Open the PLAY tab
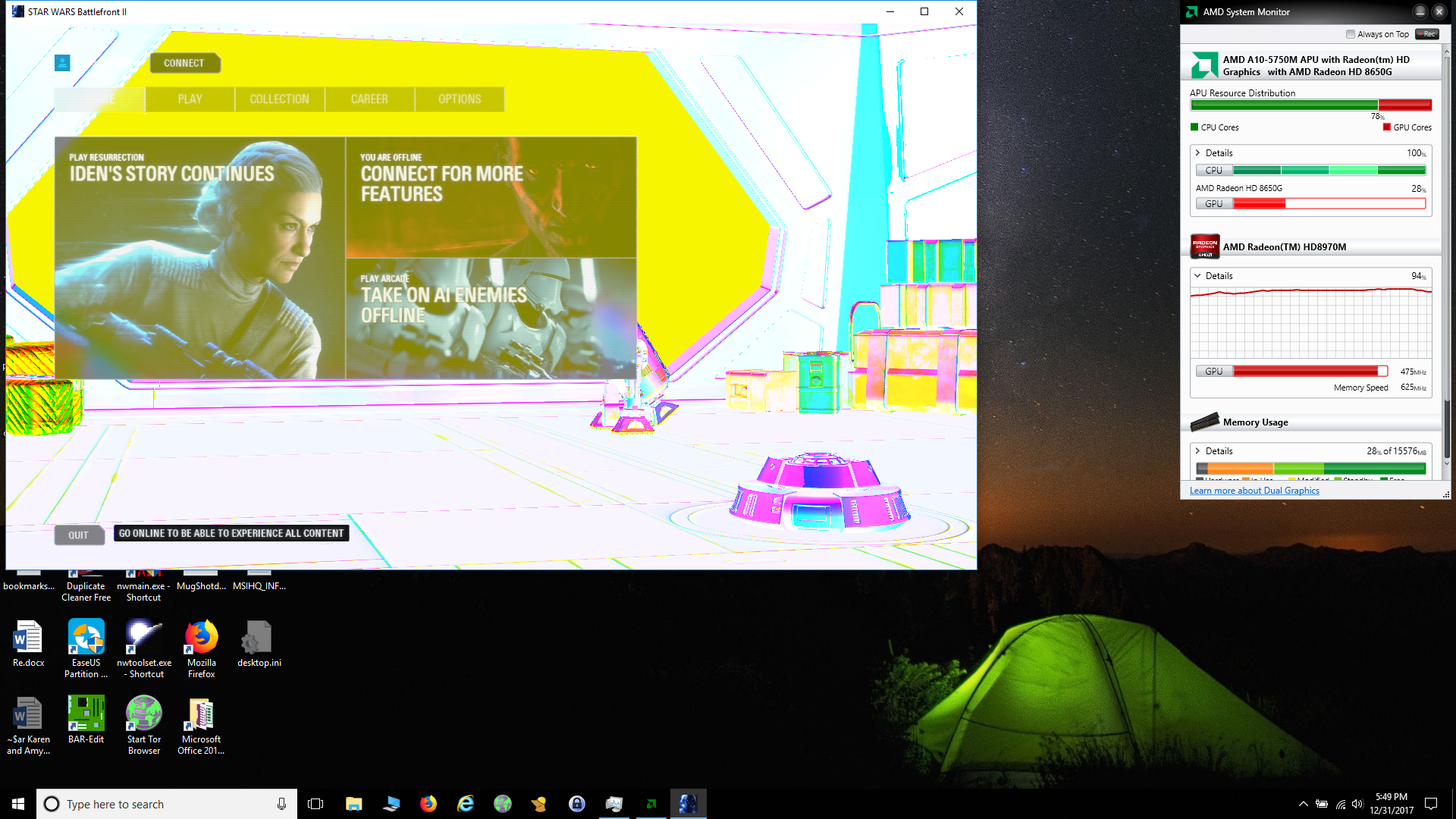Screen dimensions: 1456x819 click(190, 99)
